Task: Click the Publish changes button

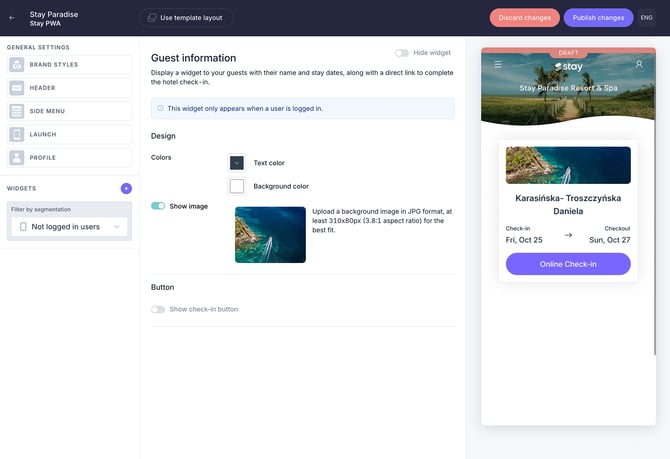Action: pyautogui.click(x=598, y=17)
